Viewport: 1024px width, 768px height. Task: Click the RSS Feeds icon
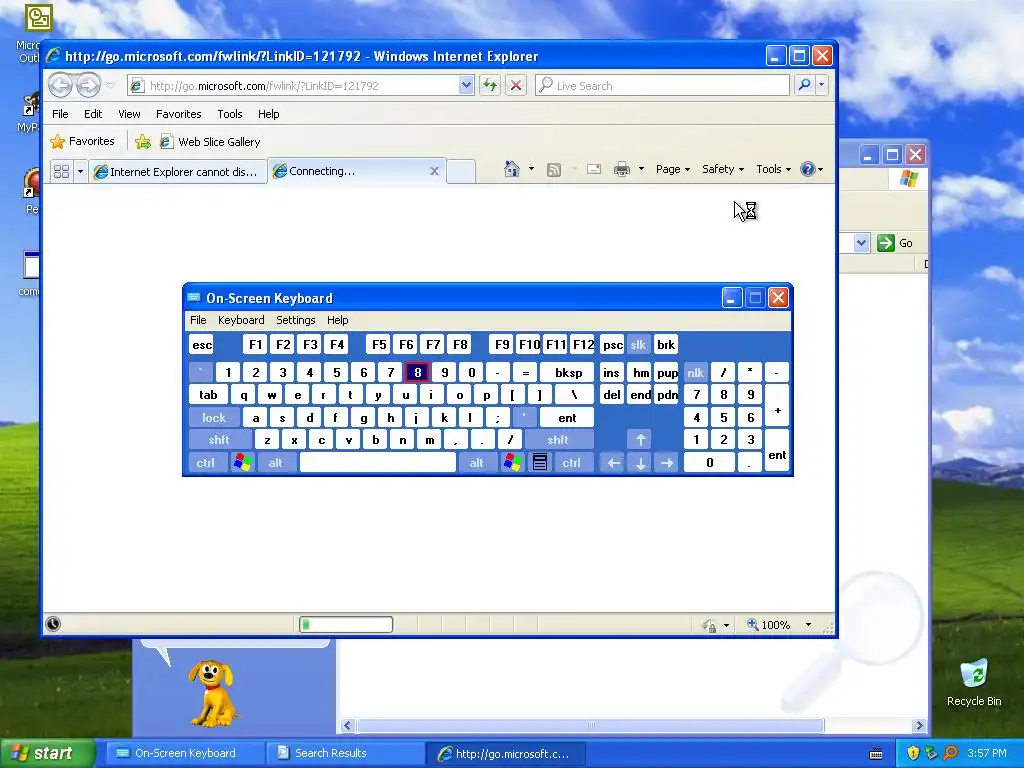click(x=554, y=170)
